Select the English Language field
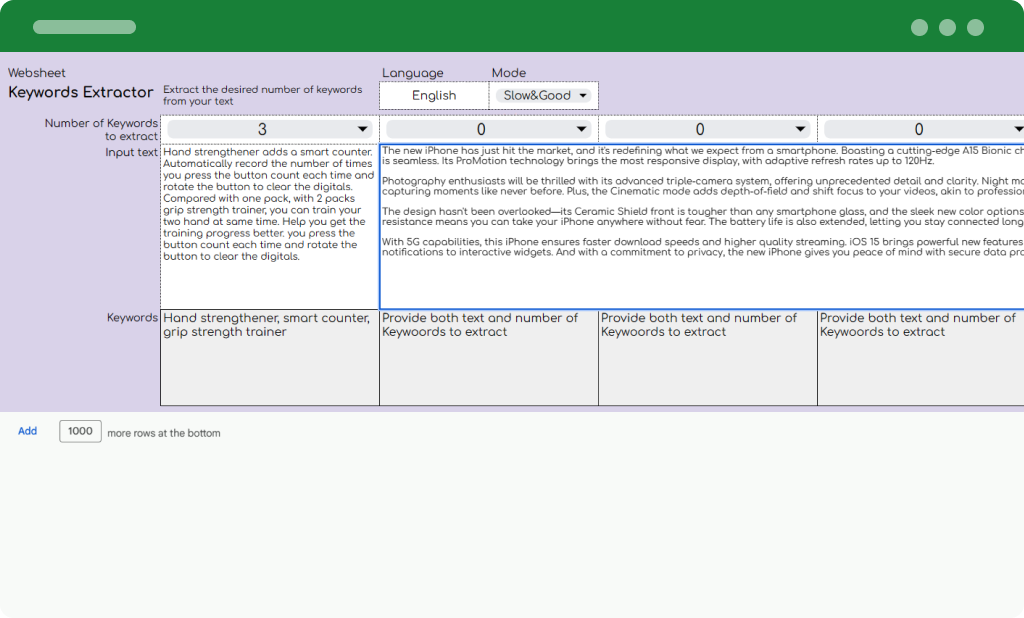This screenshot has width=1024, height=618. [x=434, y=95]
